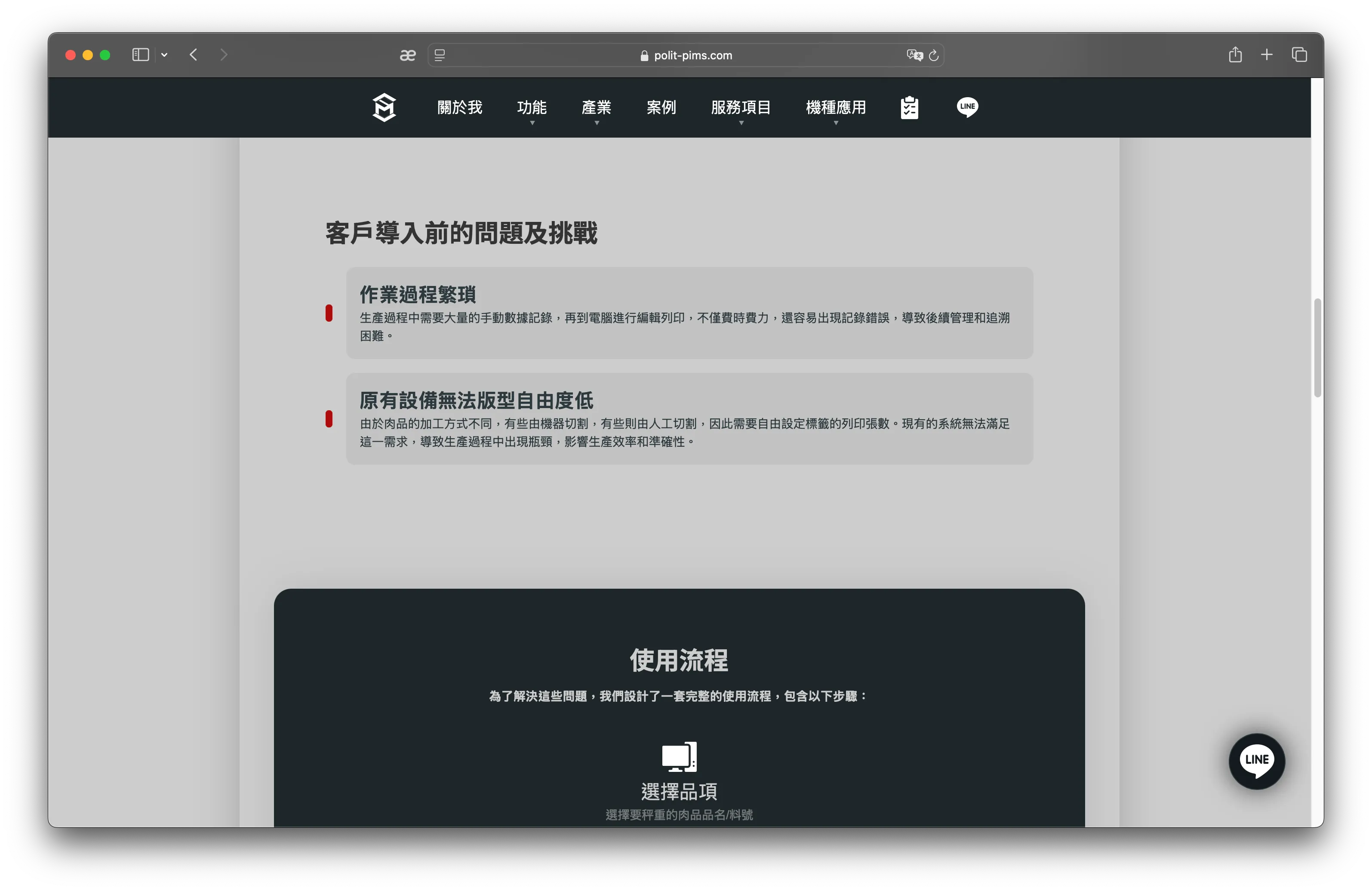Click the 選擇品項 step title

click(x=679, y=792)
